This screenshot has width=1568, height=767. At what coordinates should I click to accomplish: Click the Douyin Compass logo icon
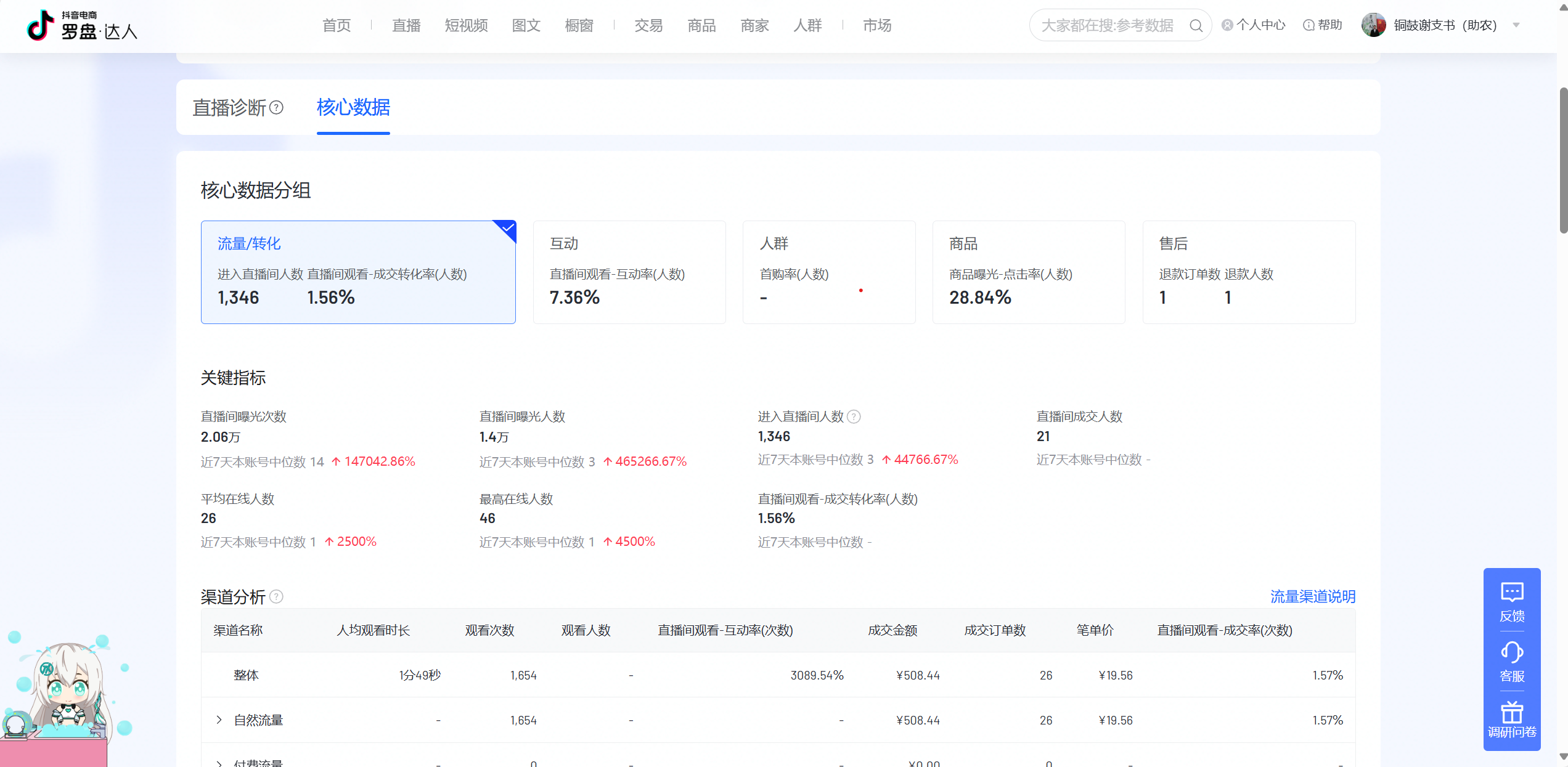coord(41,25)
